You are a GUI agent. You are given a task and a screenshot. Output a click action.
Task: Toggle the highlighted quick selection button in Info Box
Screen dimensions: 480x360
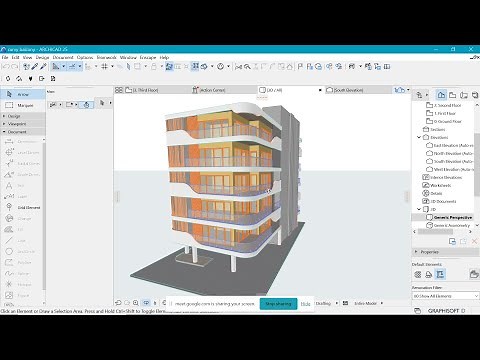coord(86,105)
